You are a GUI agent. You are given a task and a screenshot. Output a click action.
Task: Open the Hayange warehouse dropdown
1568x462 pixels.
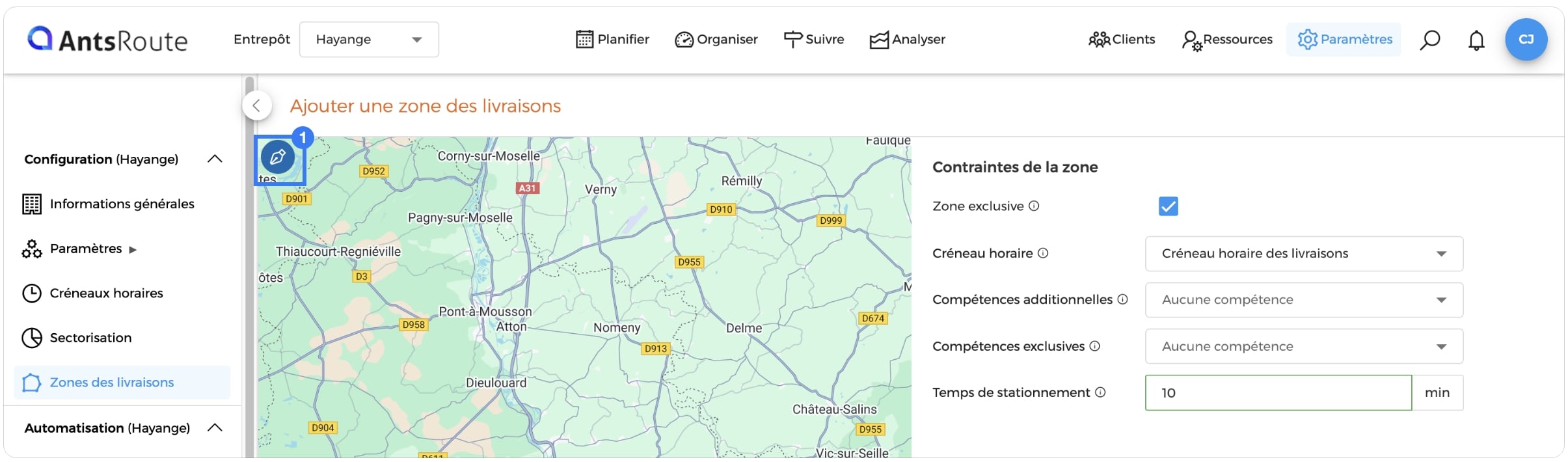point(369,40)
